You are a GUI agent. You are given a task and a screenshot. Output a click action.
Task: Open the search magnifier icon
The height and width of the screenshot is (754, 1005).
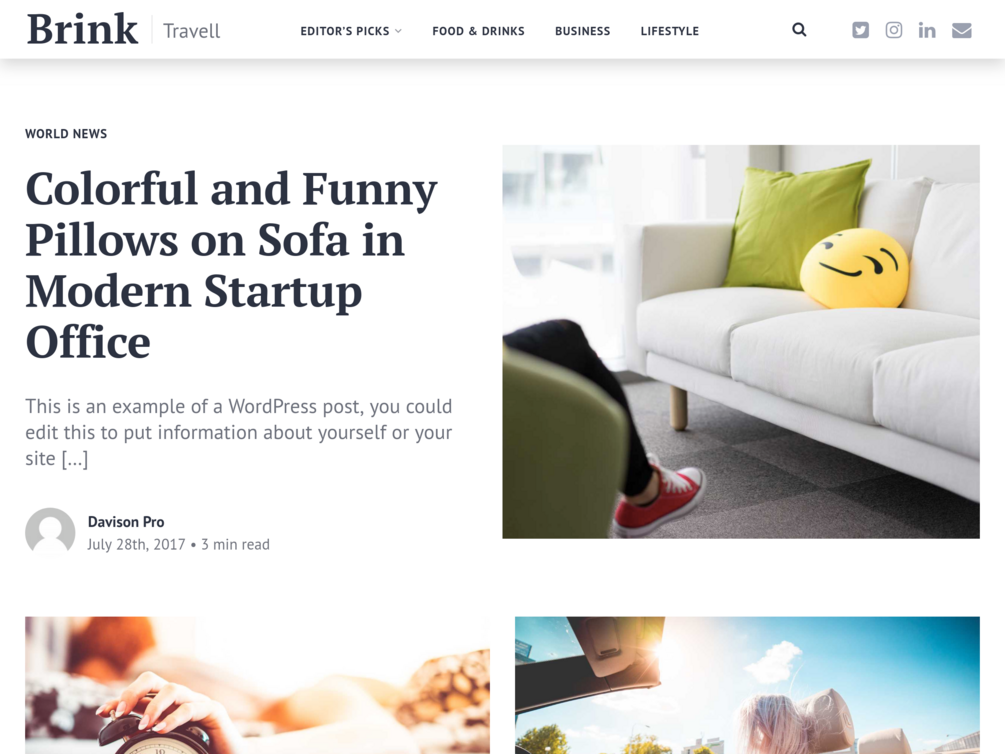click(799, 29)
